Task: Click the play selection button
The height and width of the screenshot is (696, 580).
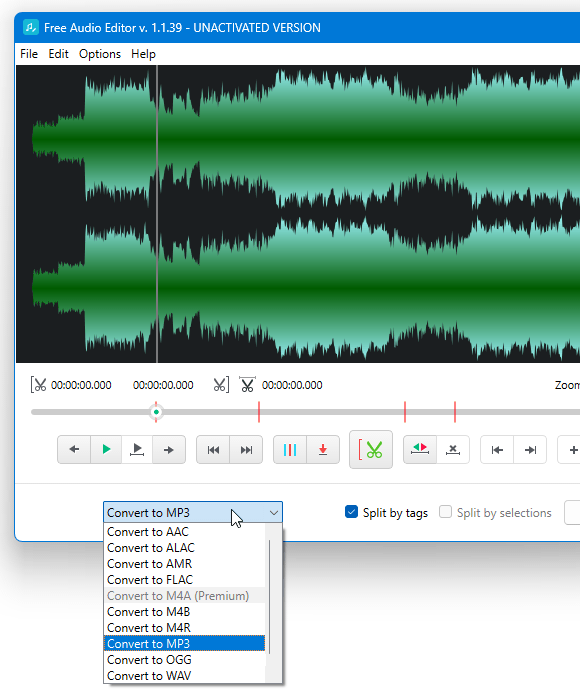Action: pos(137,450)
